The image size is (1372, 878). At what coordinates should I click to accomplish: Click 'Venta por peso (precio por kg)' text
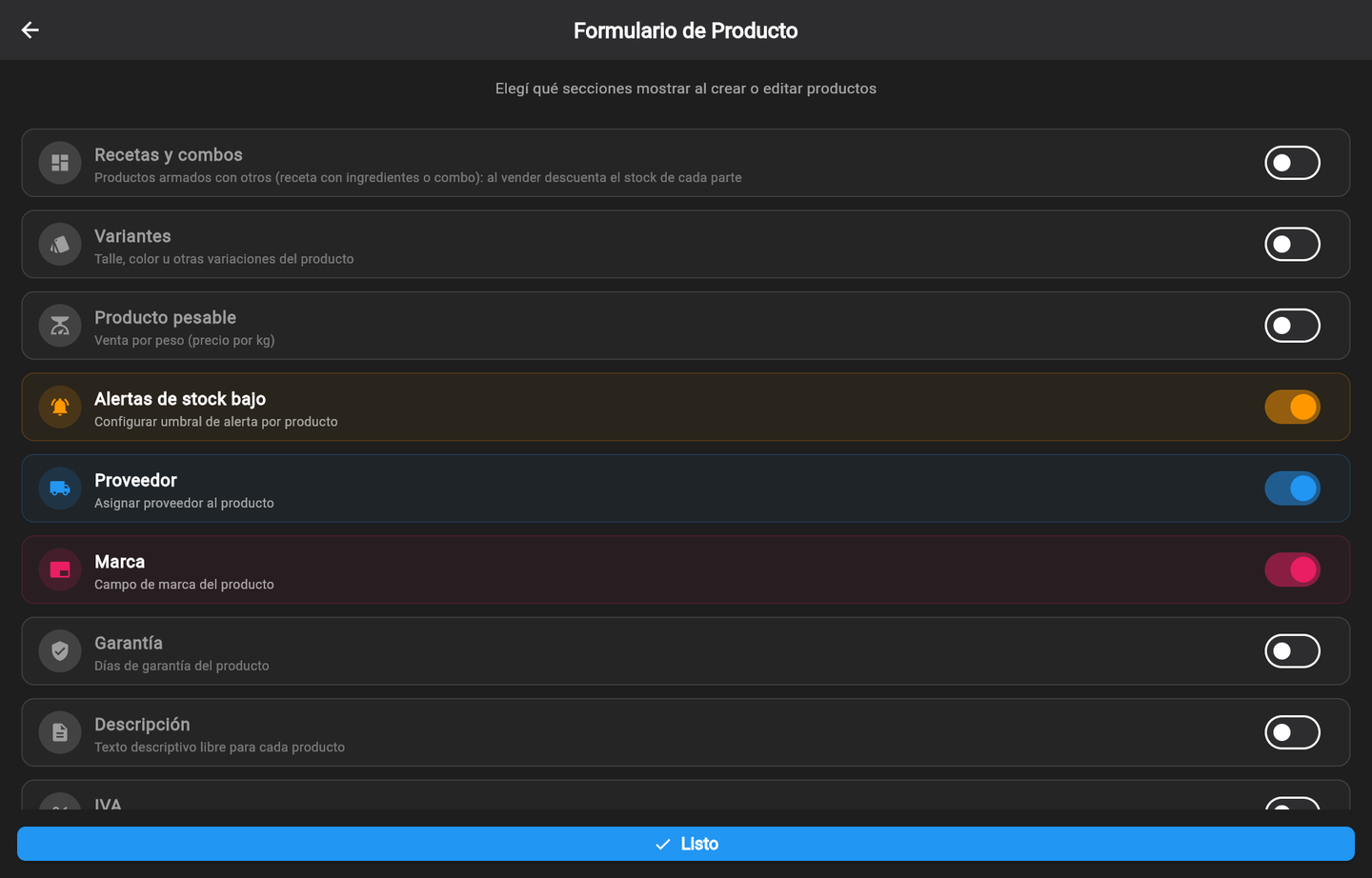[184, 340]
